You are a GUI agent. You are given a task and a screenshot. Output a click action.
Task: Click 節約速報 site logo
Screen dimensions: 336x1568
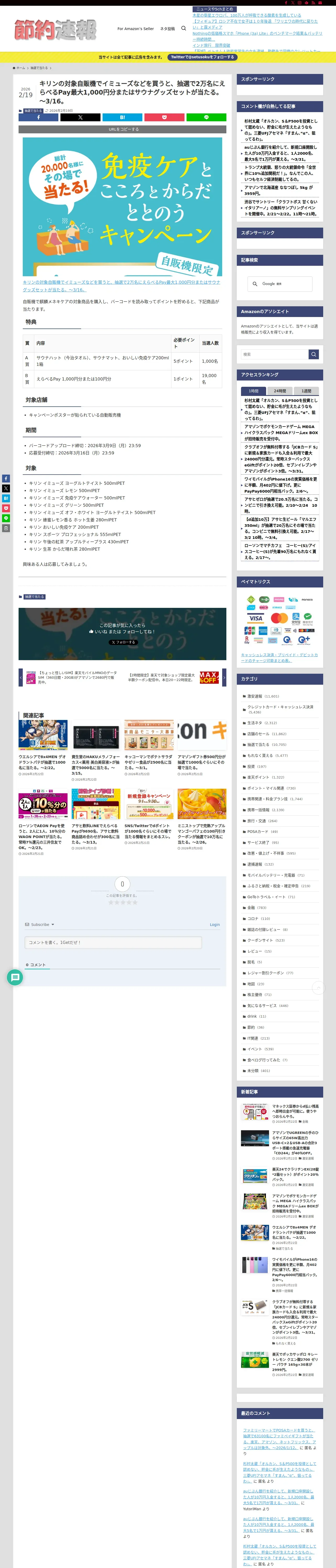coord(55,29)
